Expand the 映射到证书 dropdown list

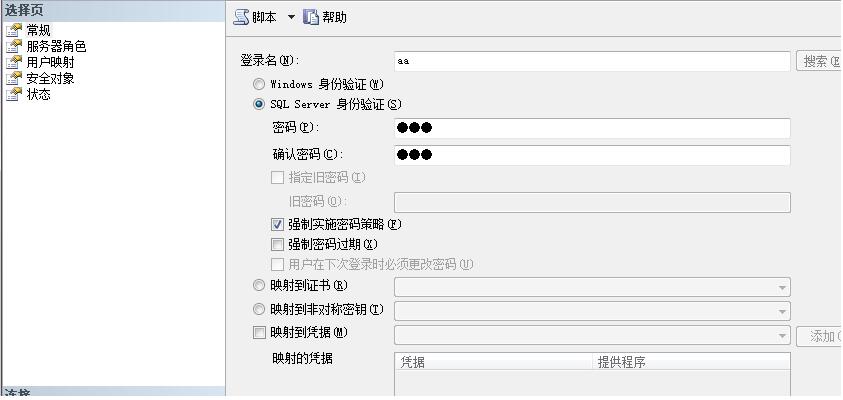[781, 288]
